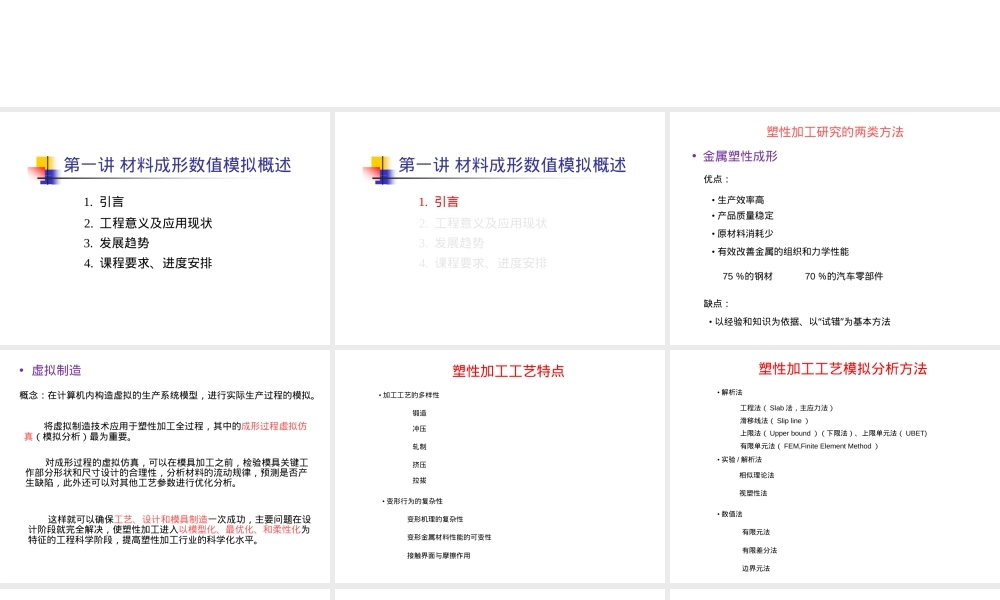This screenshot has height=600, width=1000.
Task: Click the sub-item 锻造
Action: [x=419, y=413]
